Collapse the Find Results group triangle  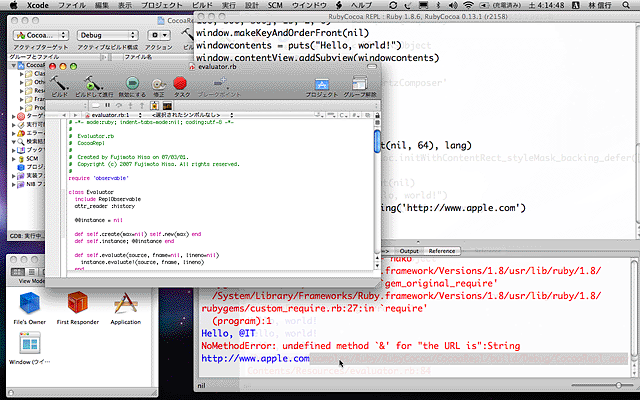click(13, 142)
